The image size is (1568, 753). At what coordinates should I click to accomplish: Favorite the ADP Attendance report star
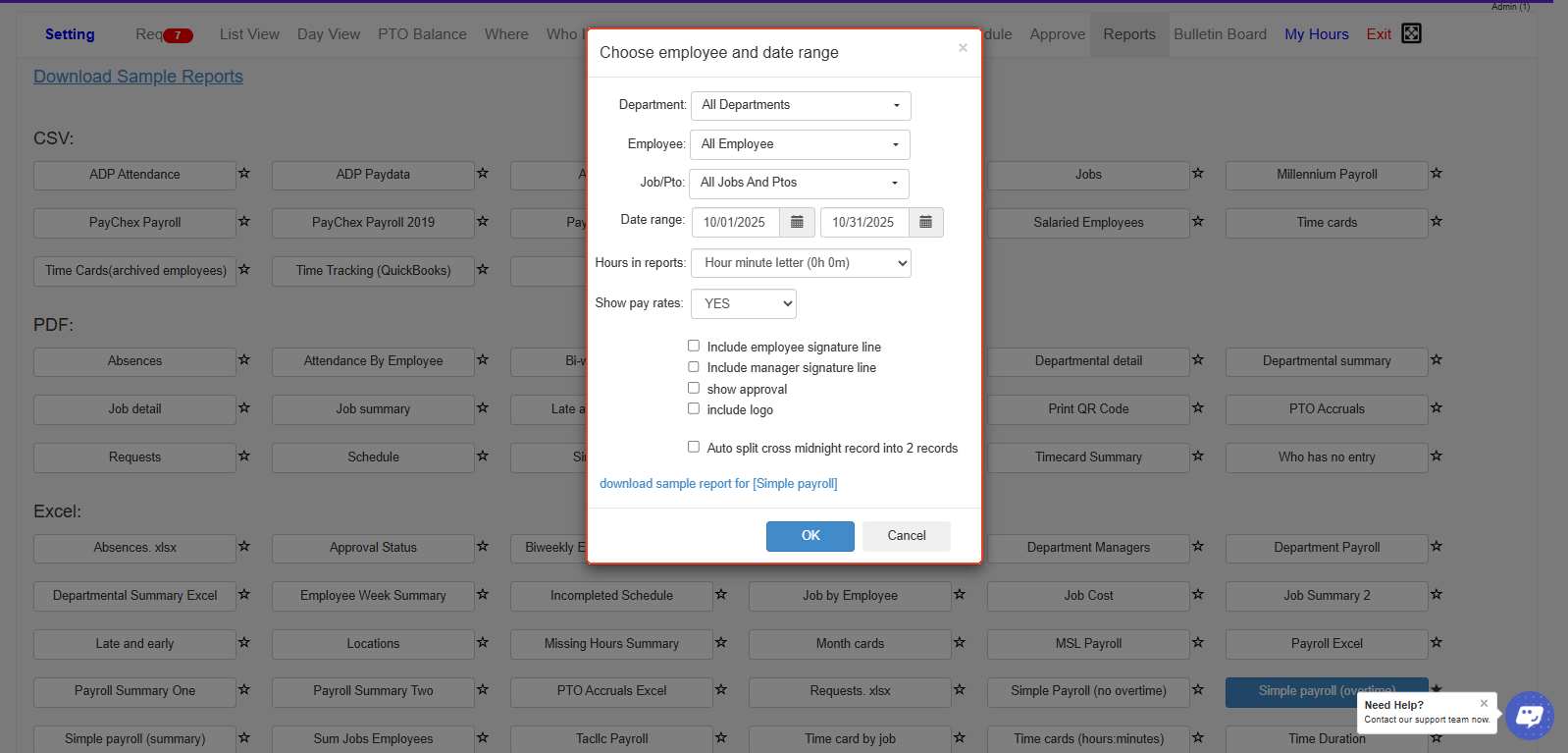pos(244,174)
